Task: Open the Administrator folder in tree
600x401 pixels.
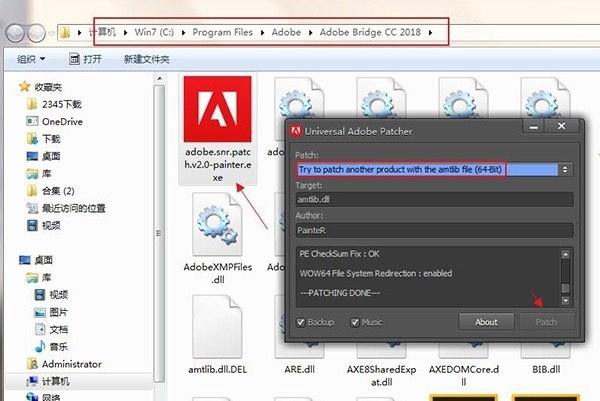Action: [x=64, y=364]
